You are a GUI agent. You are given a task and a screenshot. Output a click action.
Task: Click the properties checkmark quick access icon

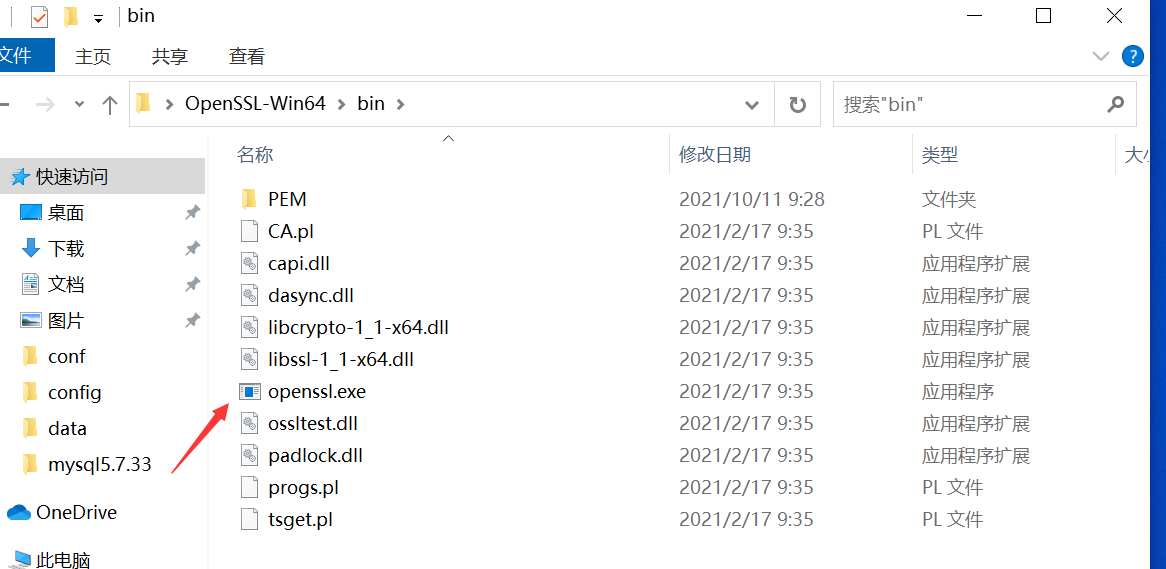[x=39, y=16]
